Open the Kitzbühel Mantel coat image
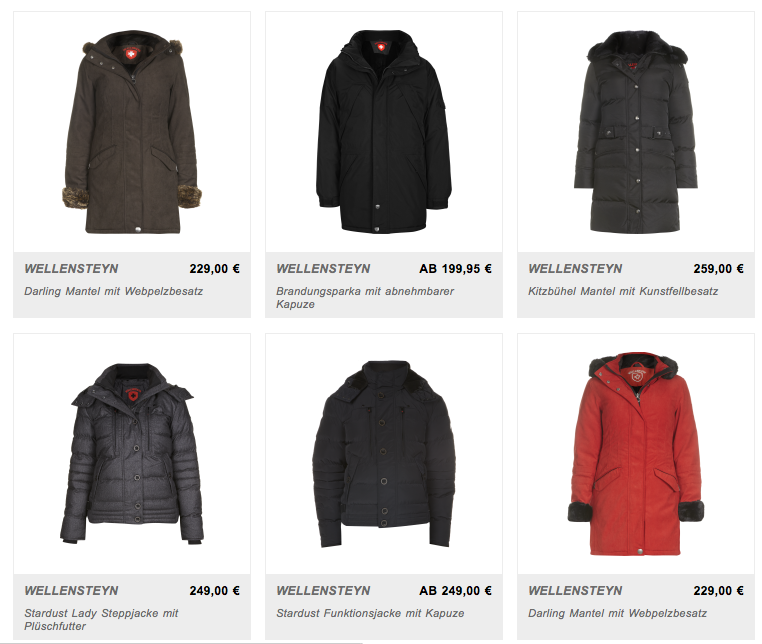This screenshot has width=762, height=644. point(636,132)
